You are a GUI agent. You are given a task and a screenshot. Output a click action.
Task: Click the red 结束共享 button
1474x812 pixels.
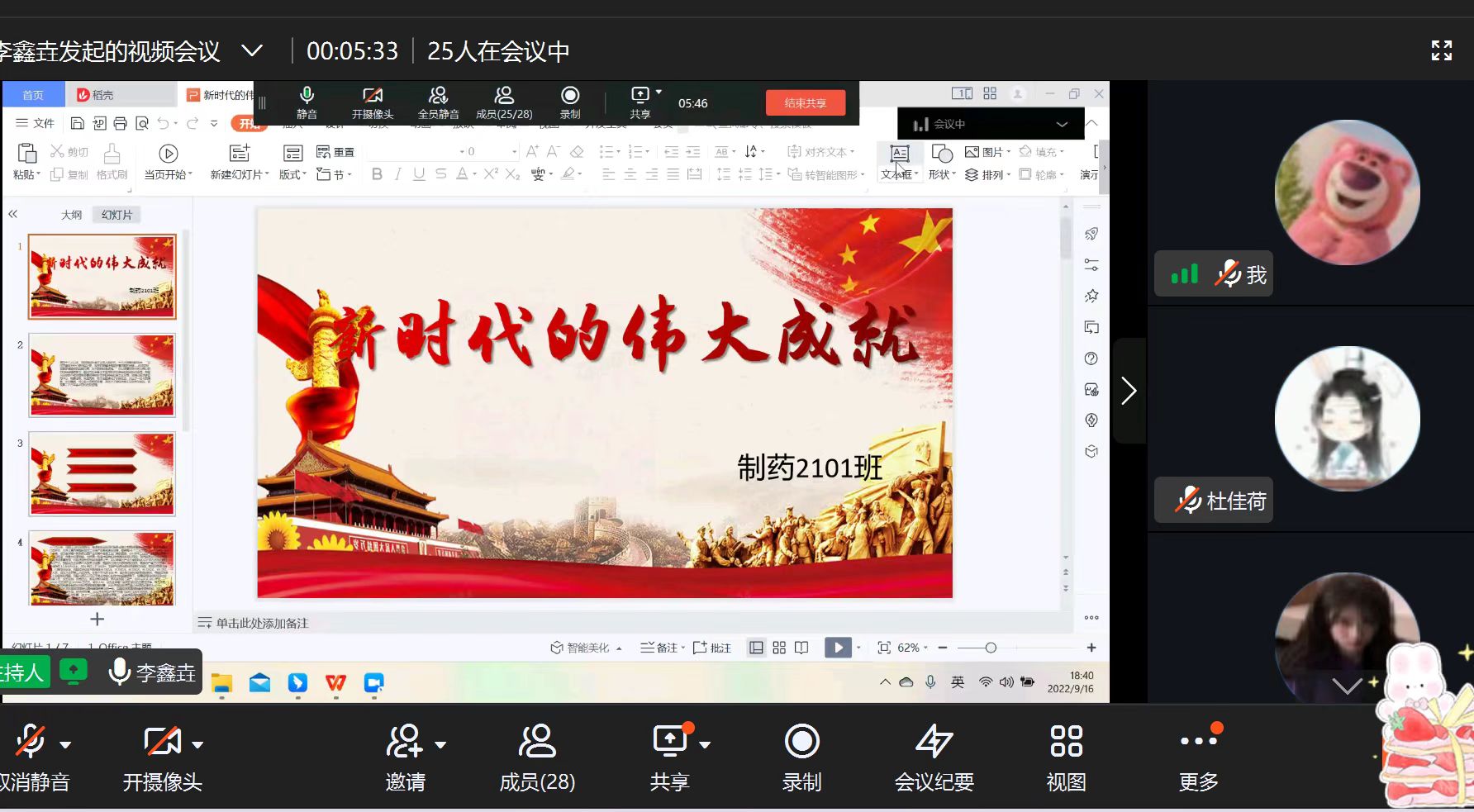pyautogui.click(x=805, y=103)
